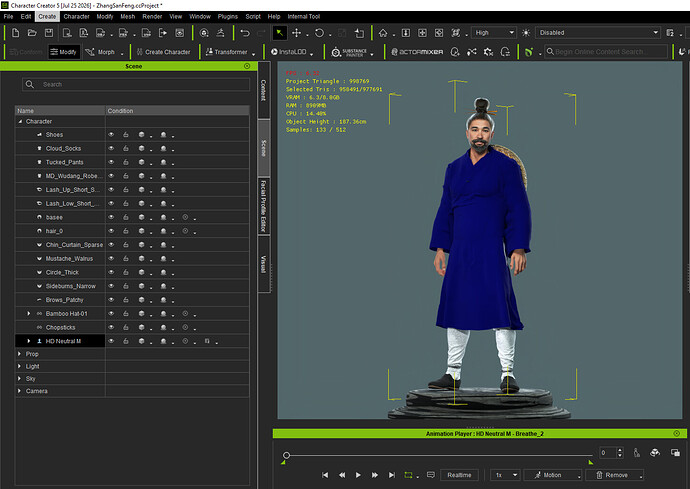This screenshot has height=489, width=690.
Task: Open the Mesh menu
Action: point(128,16)
